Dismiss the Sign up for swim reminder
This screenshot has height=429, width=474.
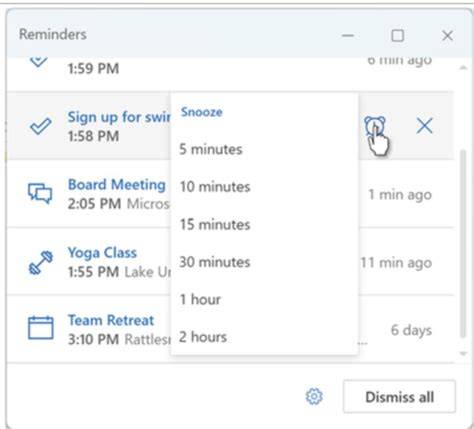424,126
